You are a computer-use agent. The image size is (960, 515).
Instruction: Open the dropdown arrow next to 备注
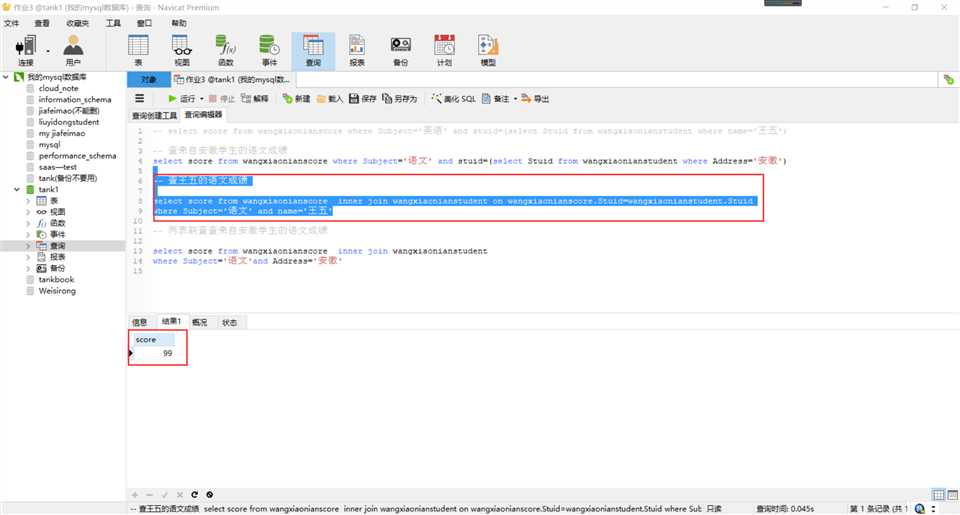515,99
